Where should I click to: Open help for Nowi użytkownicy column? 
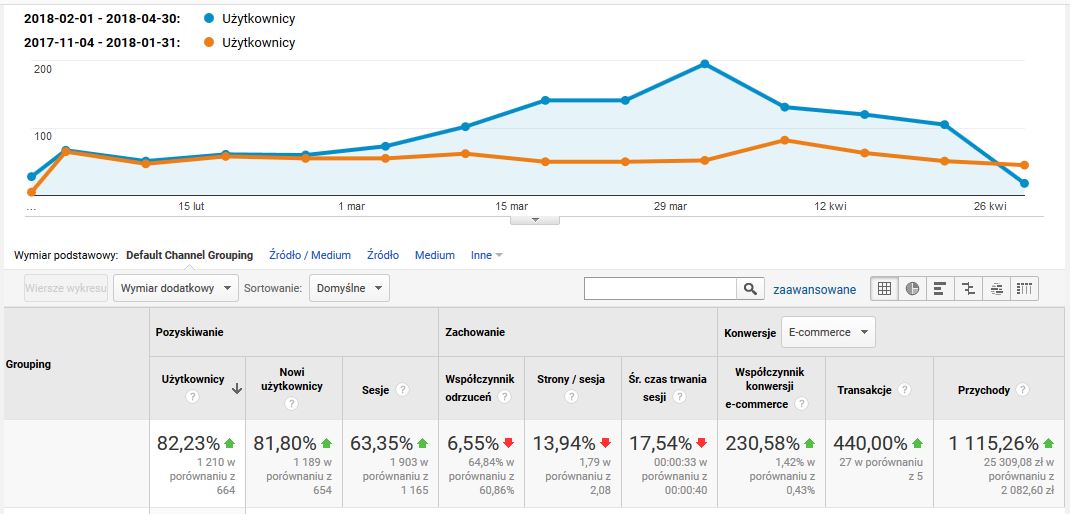(292, 404)
